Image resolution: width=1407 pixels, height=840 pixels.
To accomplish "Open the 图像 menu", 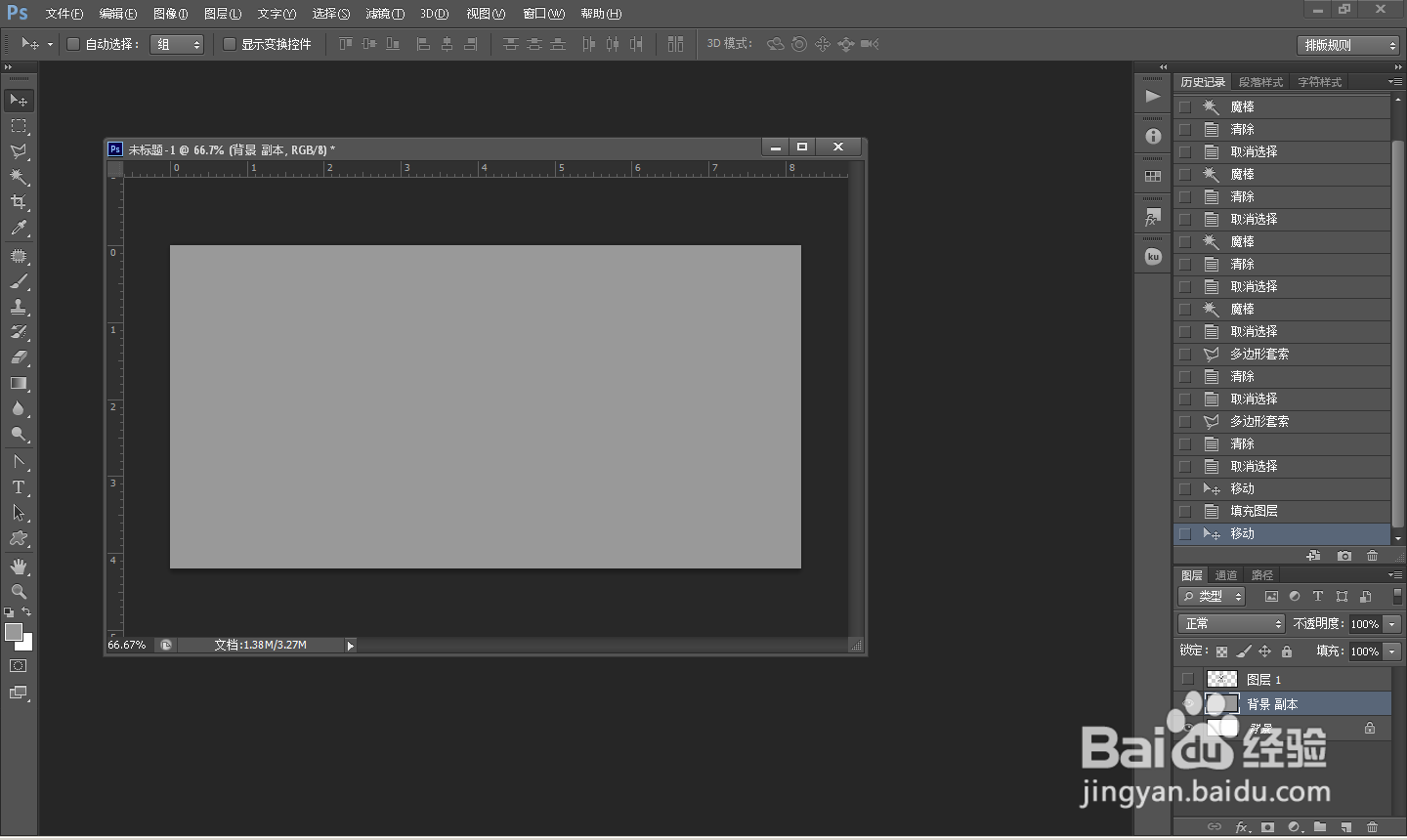I will click(171, 14).
